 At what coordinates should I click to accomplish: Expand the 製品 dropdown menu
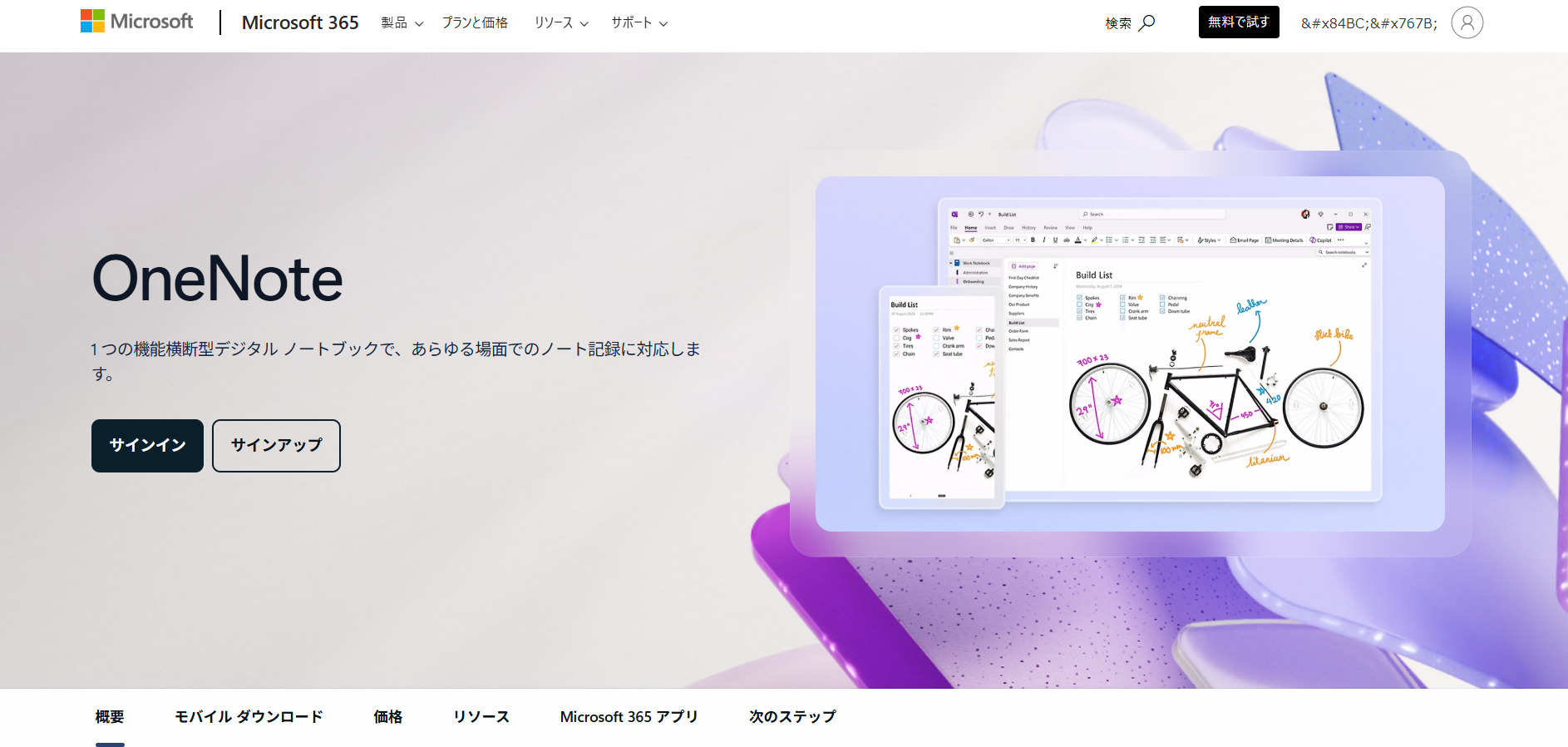(402, 23)
